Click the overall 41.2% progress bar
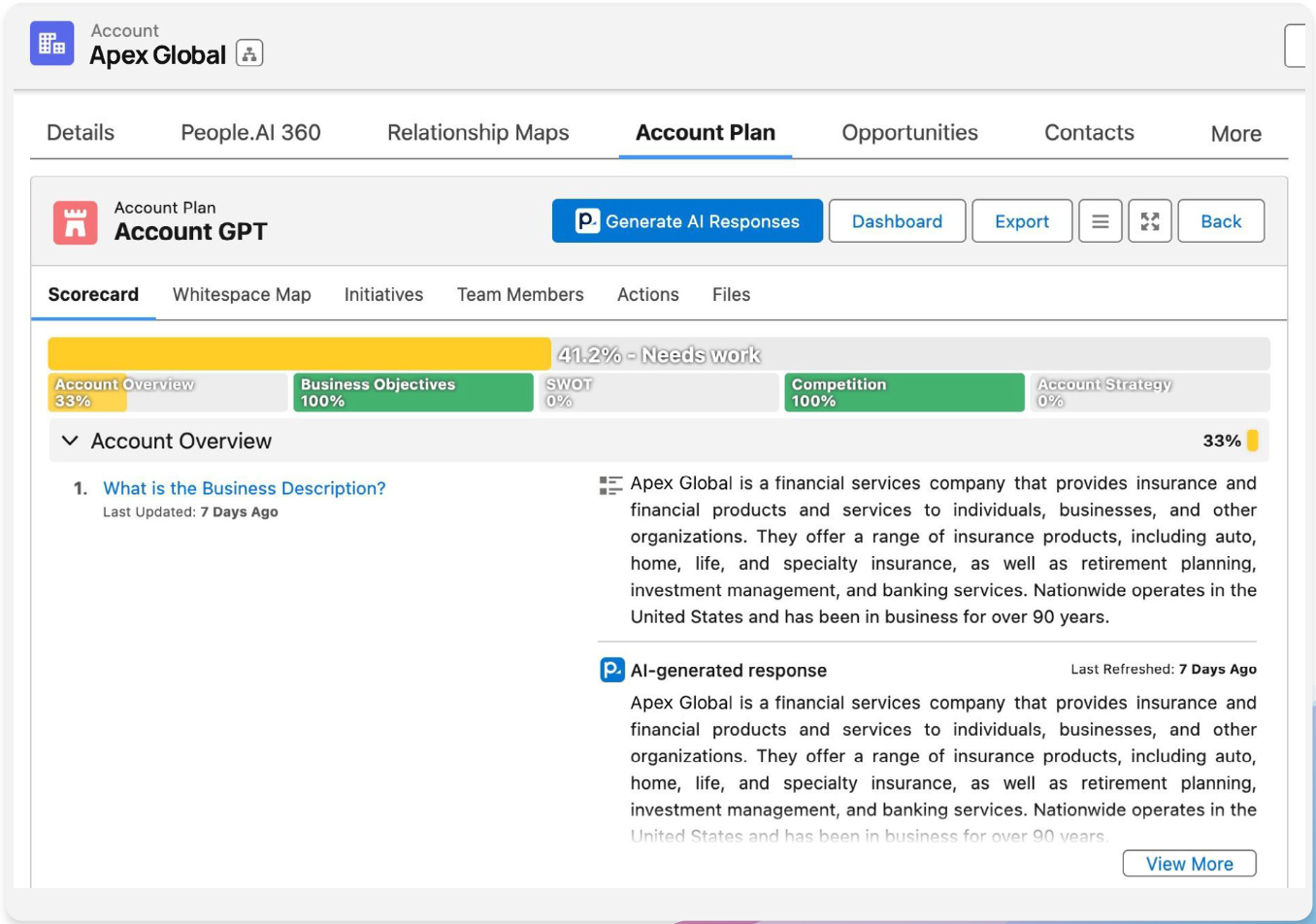Viewport: 1316px width, 924px height. pyautogui.click(x=659, y=354)
